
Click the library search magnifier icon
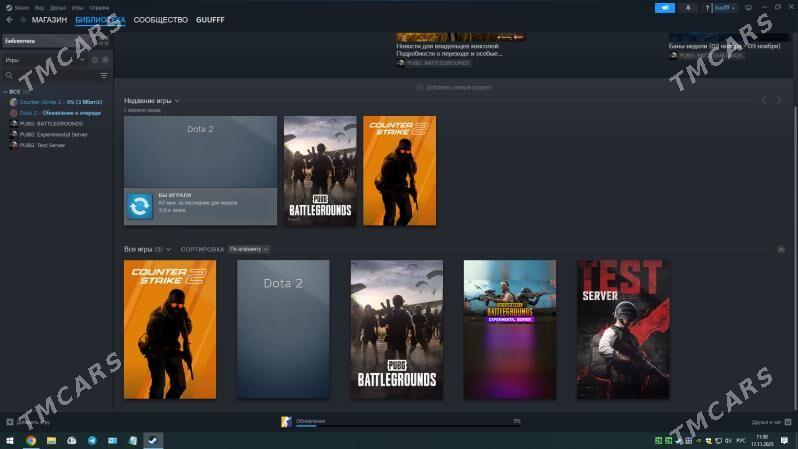tap(9, 75)
